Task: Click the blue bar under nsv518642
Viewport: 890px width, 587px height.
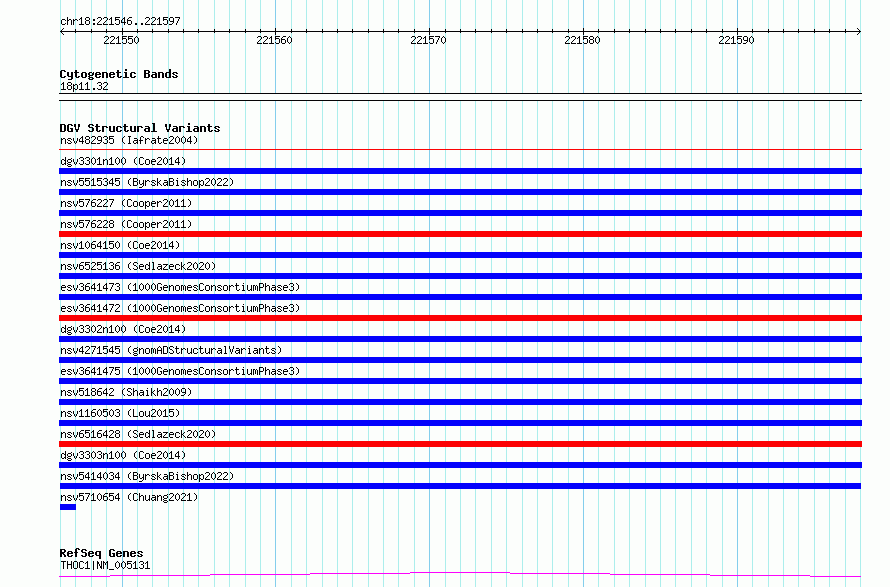Action: tap(460, 402)
